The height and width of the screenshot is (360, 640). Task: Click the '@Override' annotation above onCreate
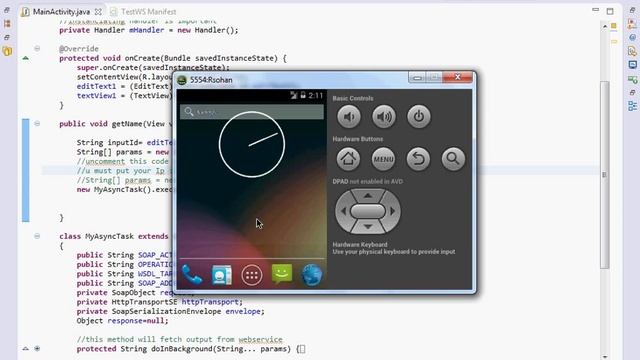[x=79, y=49]
